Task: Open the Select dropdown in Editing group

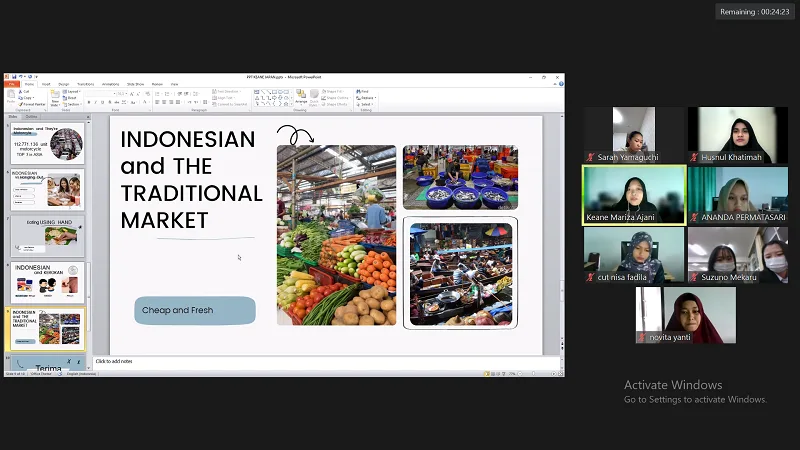Action: pyautogui.click(x=366, y=104)
